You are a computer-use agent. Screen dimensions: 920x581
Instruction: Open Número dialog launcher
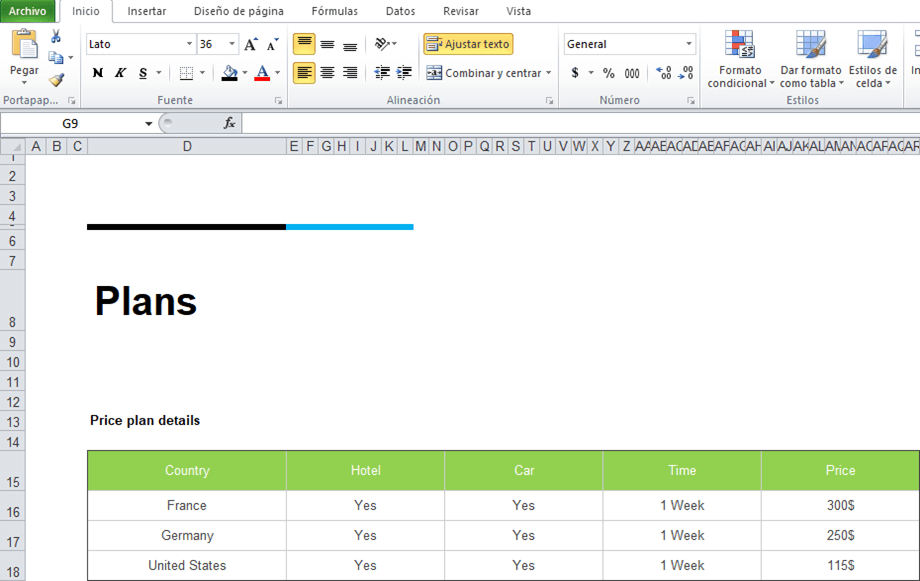(691, 101)
